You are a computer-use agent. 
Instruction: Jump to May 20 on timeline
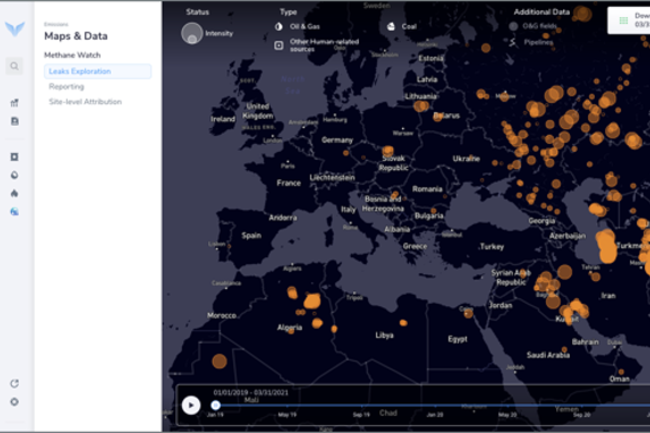(507, 415)
